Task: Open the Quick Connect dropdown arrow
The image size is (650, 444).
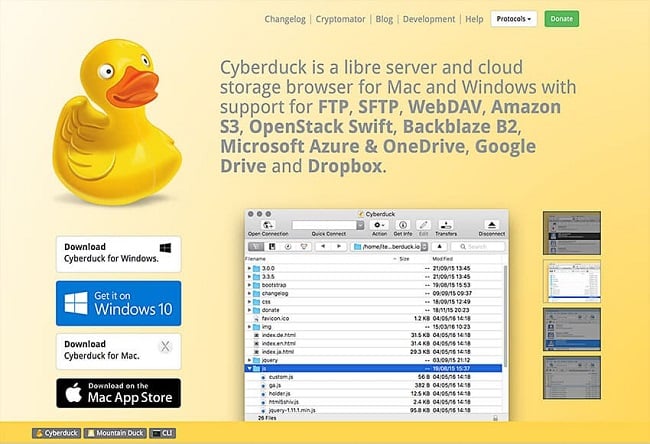Action: pos(361,225)
